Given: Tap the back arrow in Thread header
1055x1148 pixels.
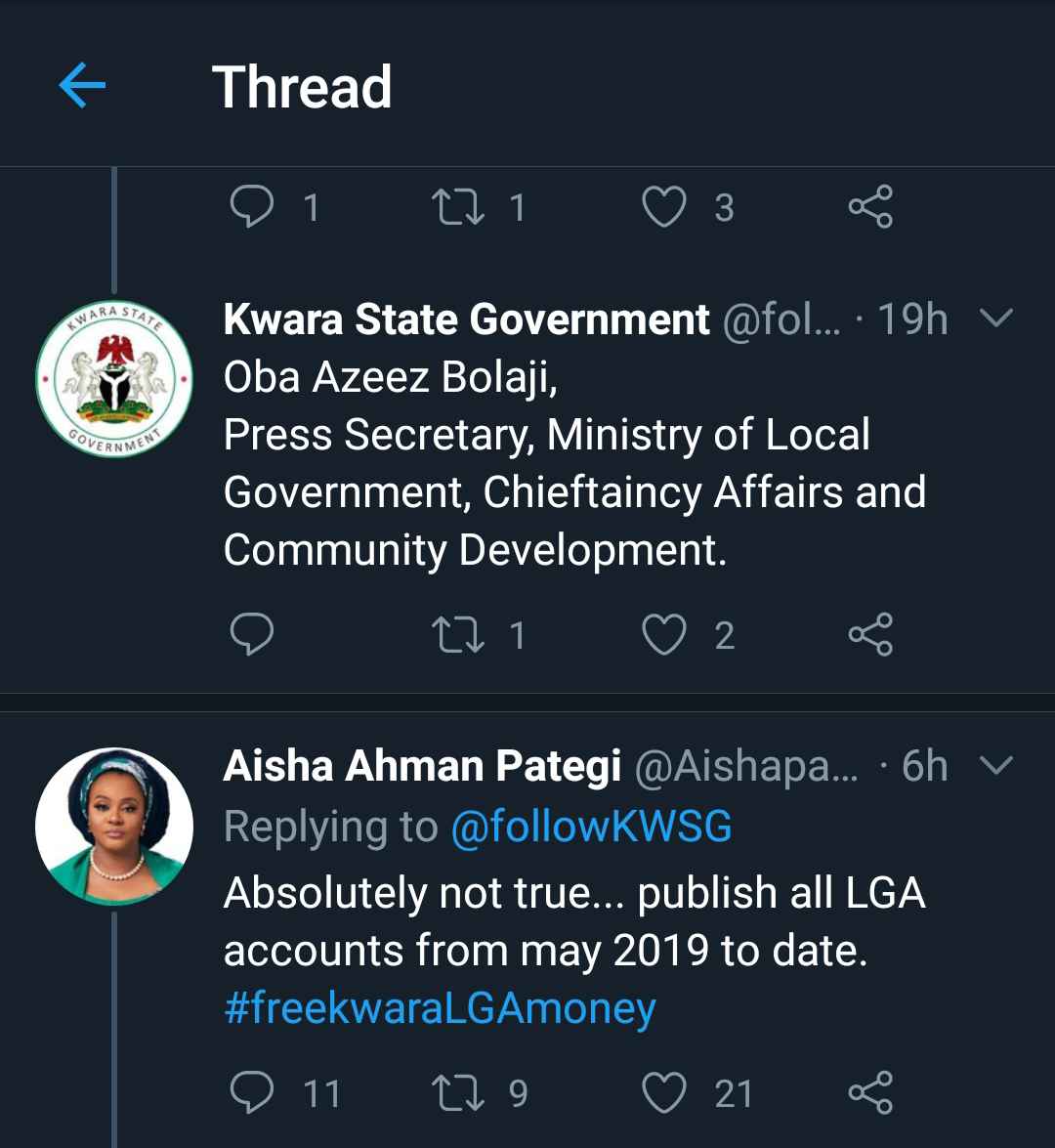Looking at the screenshot, I should coord(82,87).
